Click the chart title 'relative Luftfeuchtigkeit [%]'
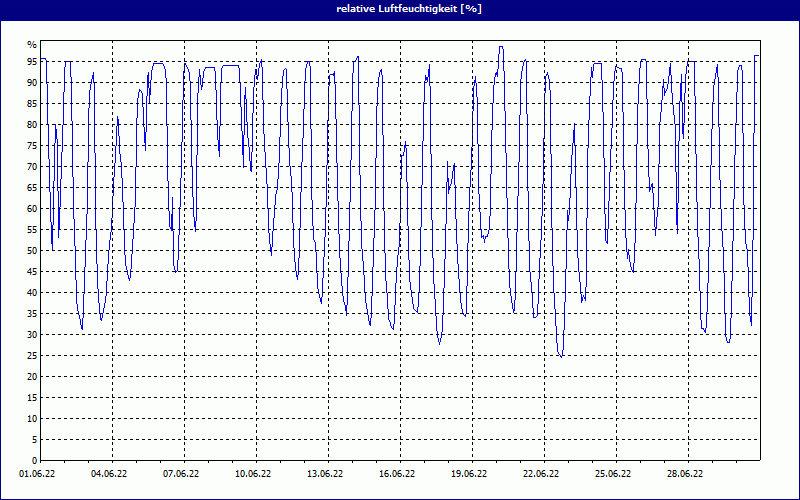Image resolution: width=800 pixels, height=500 pixels. 400,9
